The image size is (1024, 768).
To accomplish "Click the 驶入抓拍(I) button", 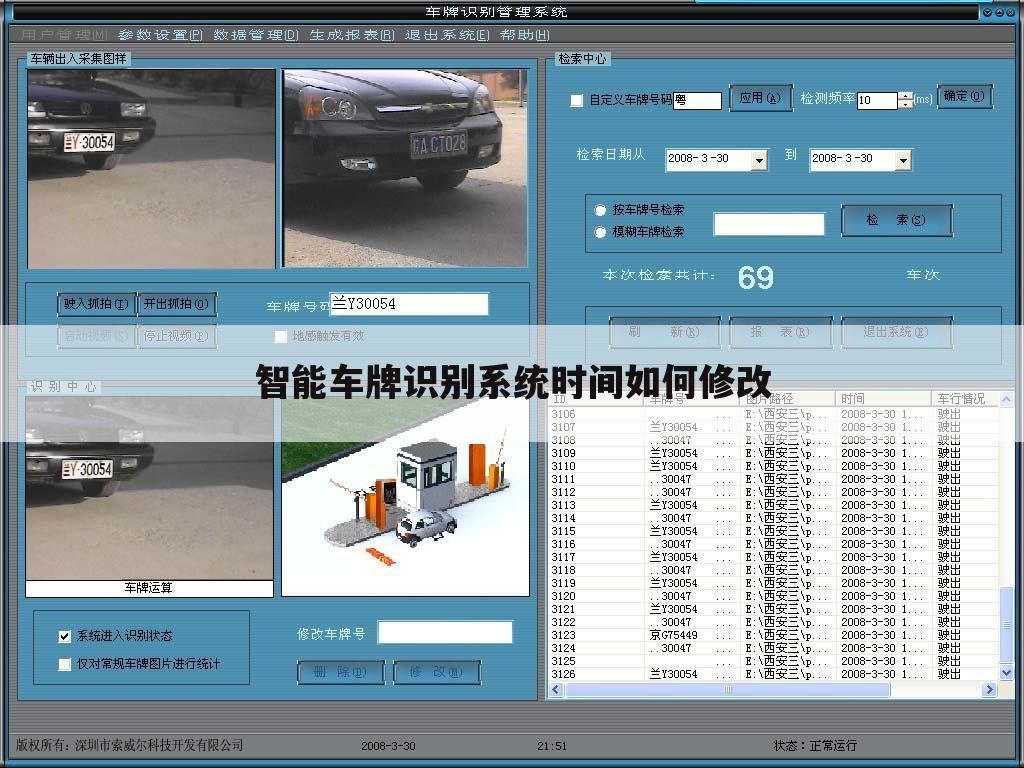I will click(x=97, y=304).
